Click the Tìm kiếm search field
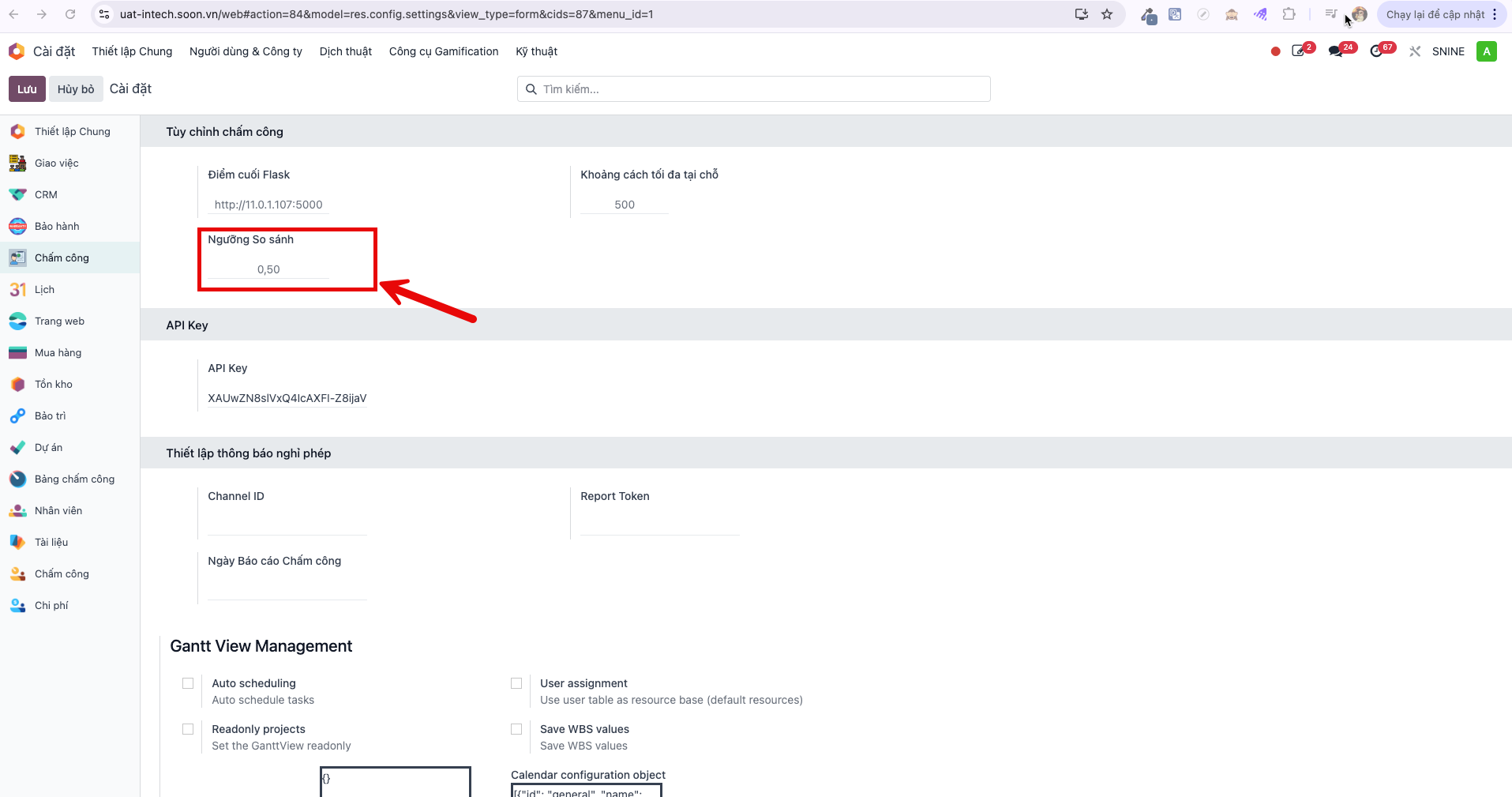 [754, 89]
